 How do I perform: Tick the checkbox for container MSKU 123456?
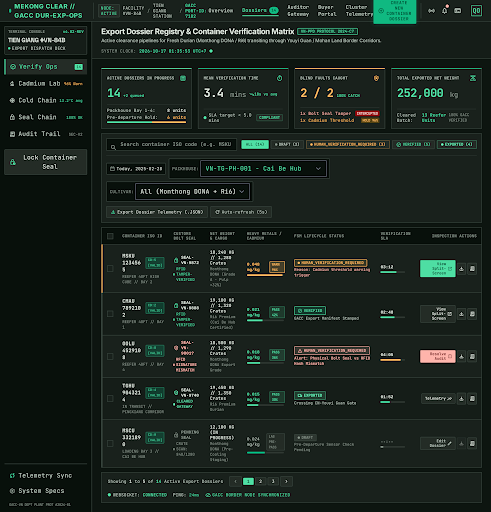point(110,269)
